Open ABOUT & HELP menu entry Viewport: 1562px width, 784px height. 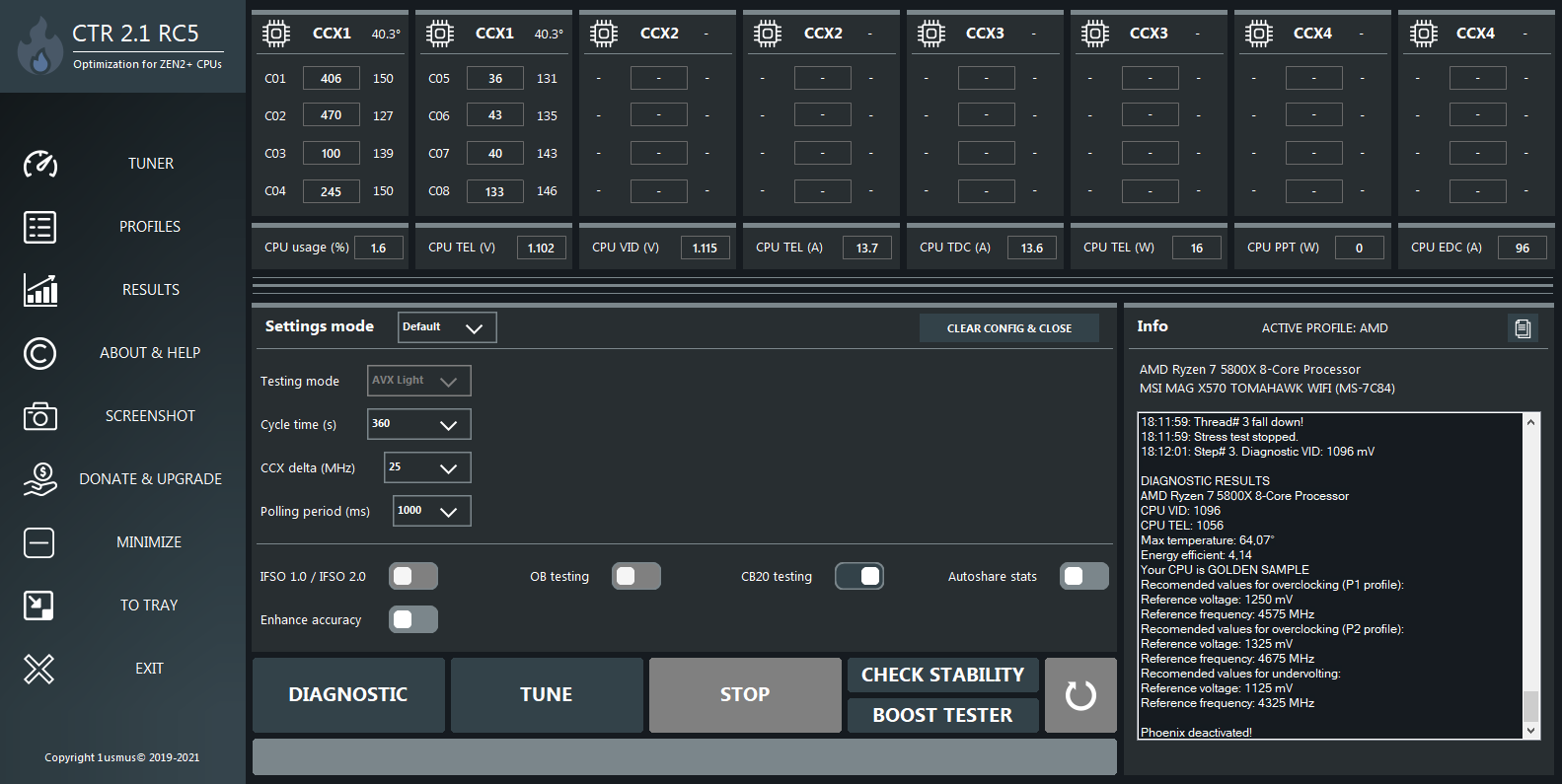click(x=150, y=353)
